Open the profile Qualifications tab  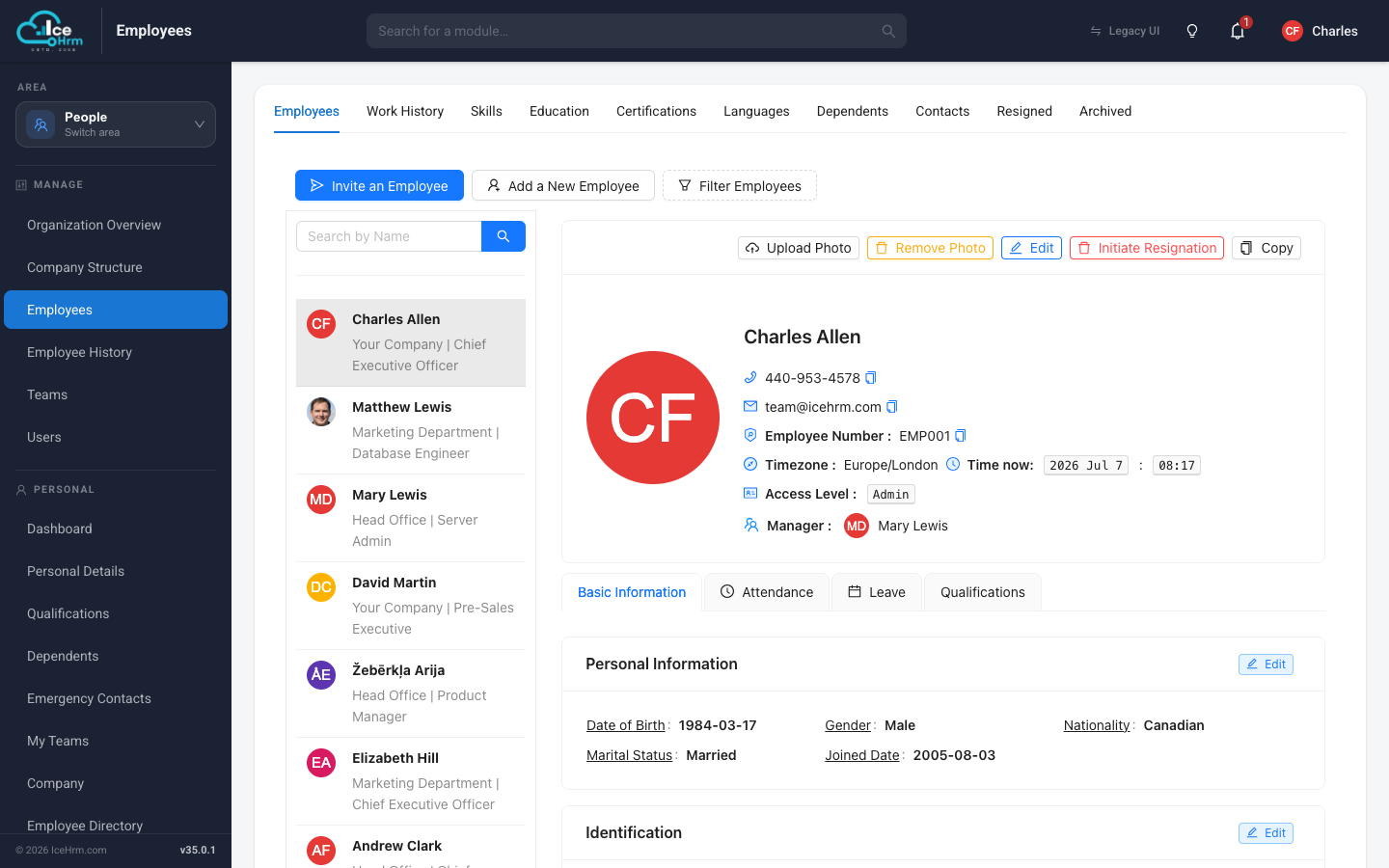pos(983,592)
